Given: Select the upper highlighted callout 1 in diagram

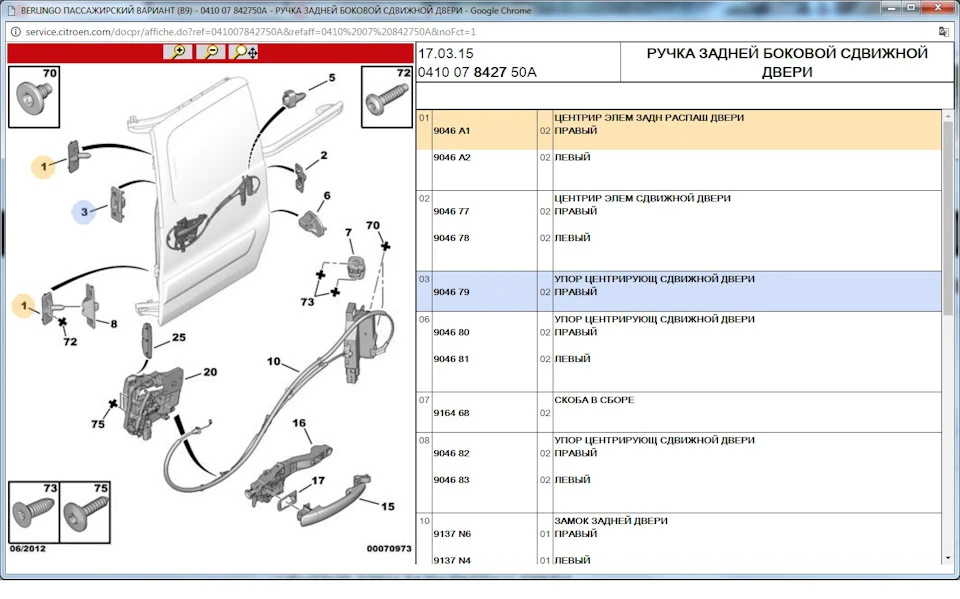Looking at the screenshot, I should [x=43, y=166].
